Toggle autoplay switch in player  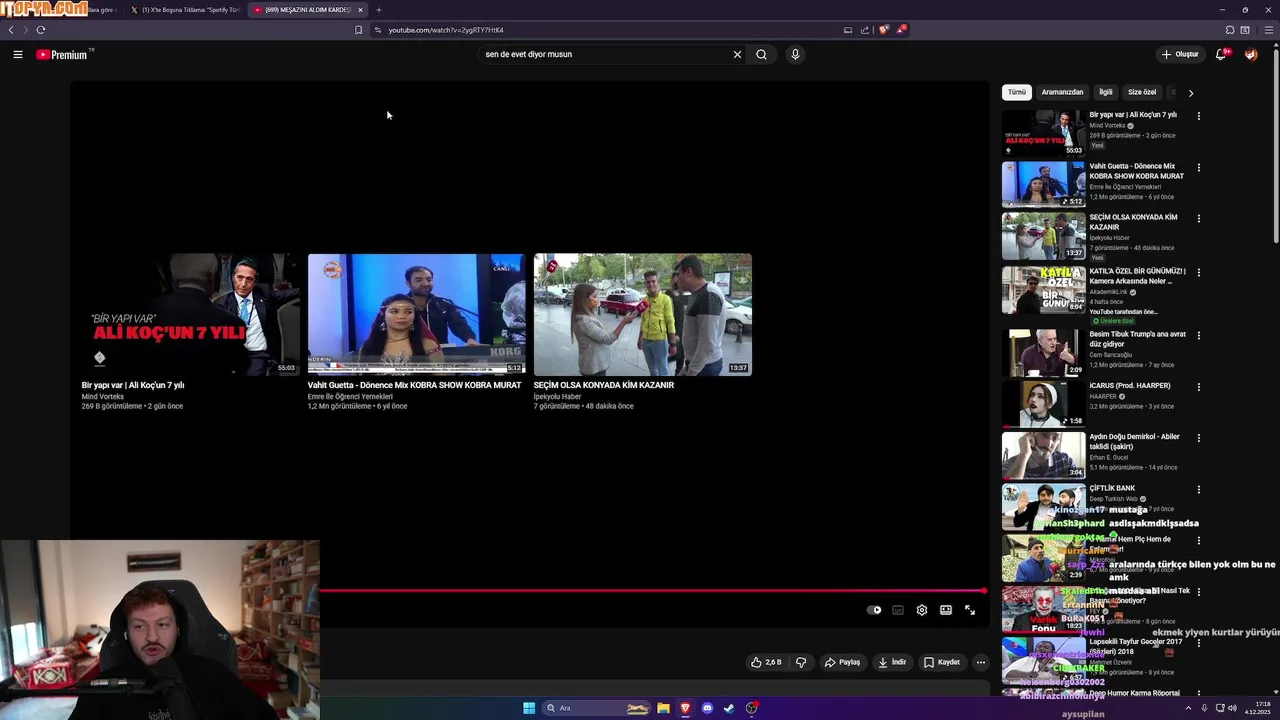tap(874, 610)
